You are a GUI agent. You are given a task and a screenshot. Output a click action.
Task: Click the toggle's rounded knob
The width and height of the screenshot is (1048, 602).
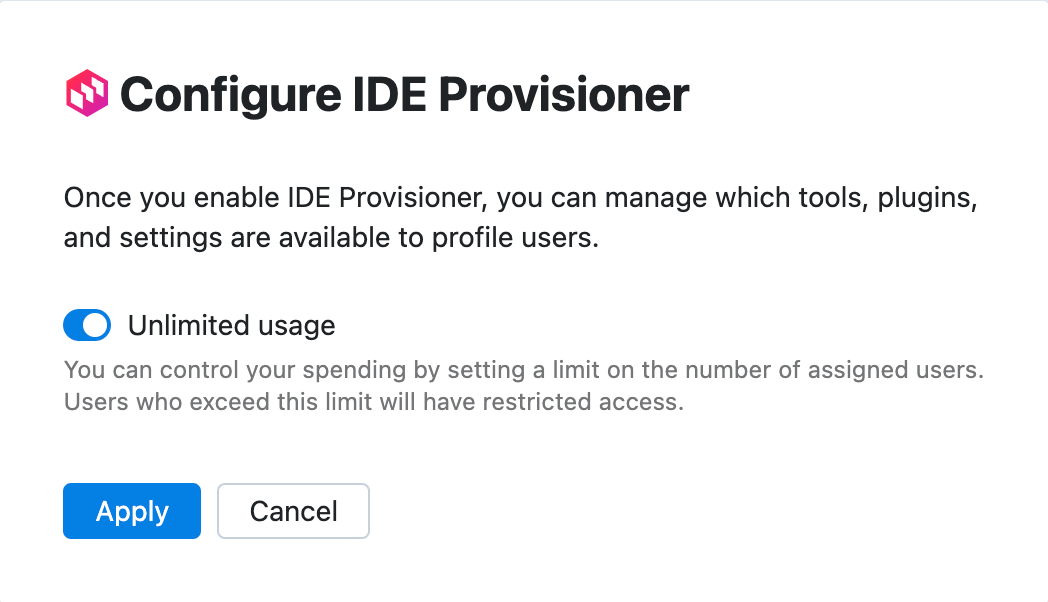pos(97,325)
